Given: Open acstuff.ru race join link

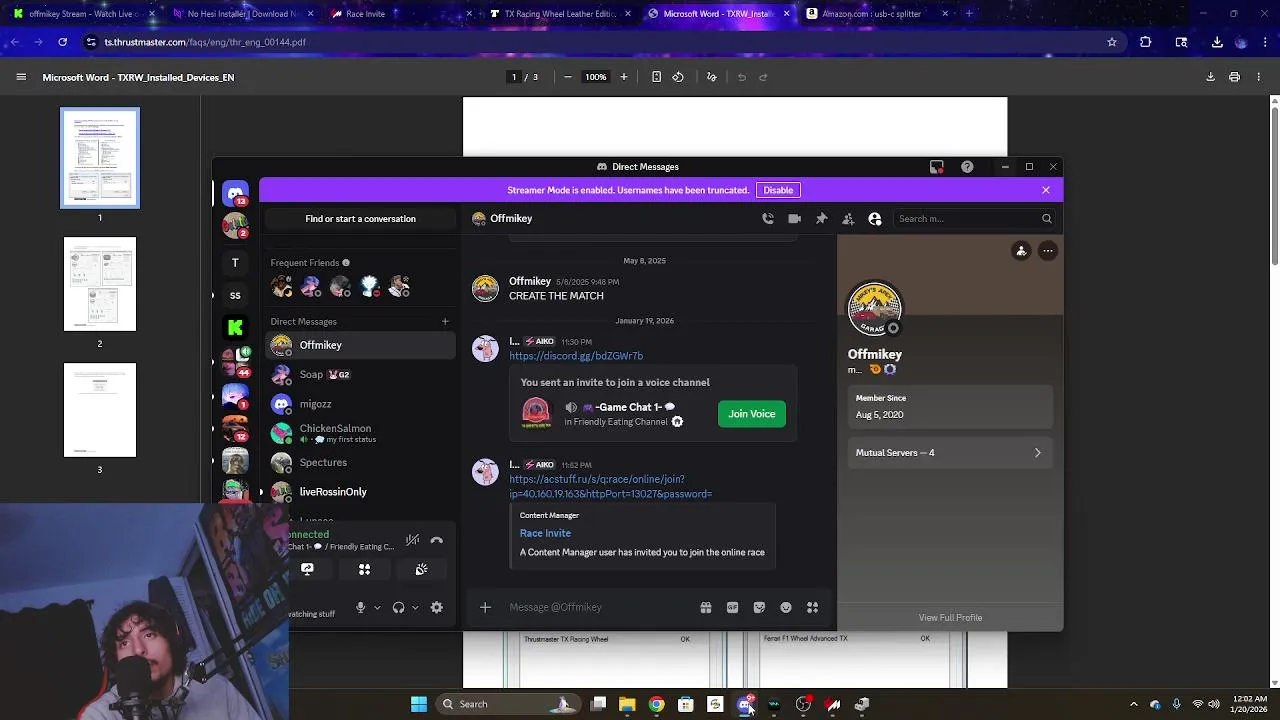Looking at the screenshot, I should 610,486.
